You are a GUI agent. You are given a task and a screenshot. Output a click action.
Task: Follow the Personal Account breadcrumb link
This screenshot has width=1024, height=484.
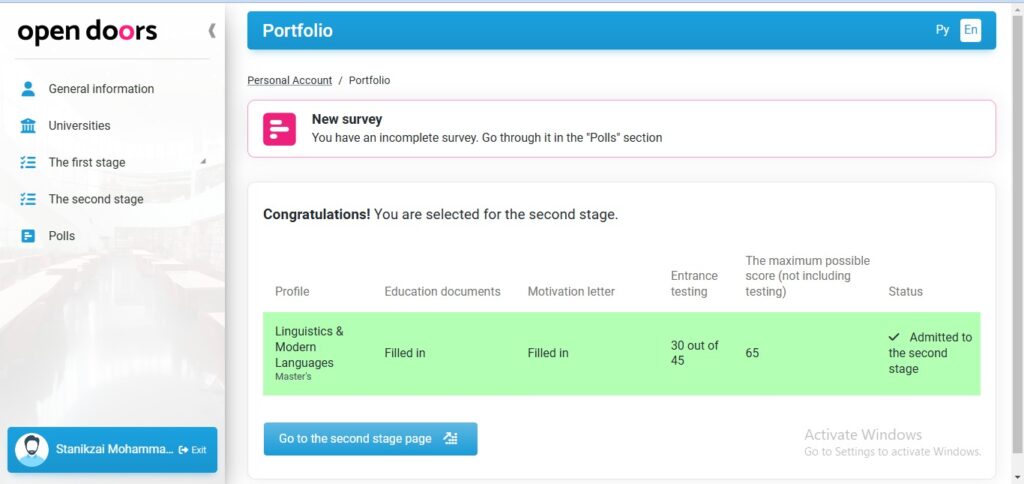(289, 80)
